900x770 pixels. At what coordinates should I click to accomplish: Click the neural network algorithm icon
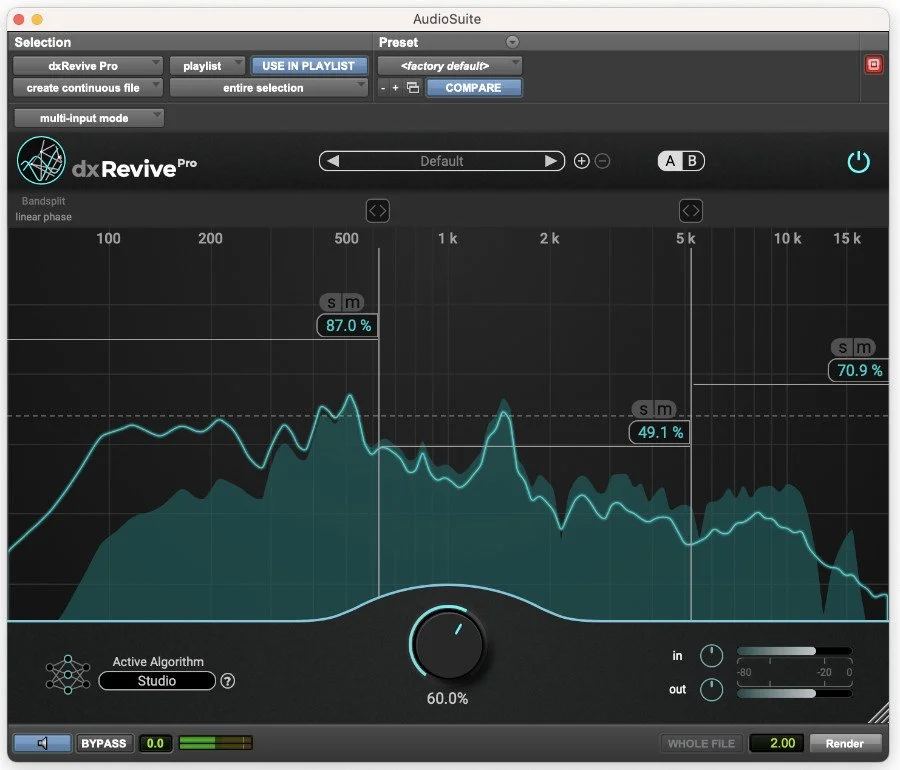tap(68, 674)
